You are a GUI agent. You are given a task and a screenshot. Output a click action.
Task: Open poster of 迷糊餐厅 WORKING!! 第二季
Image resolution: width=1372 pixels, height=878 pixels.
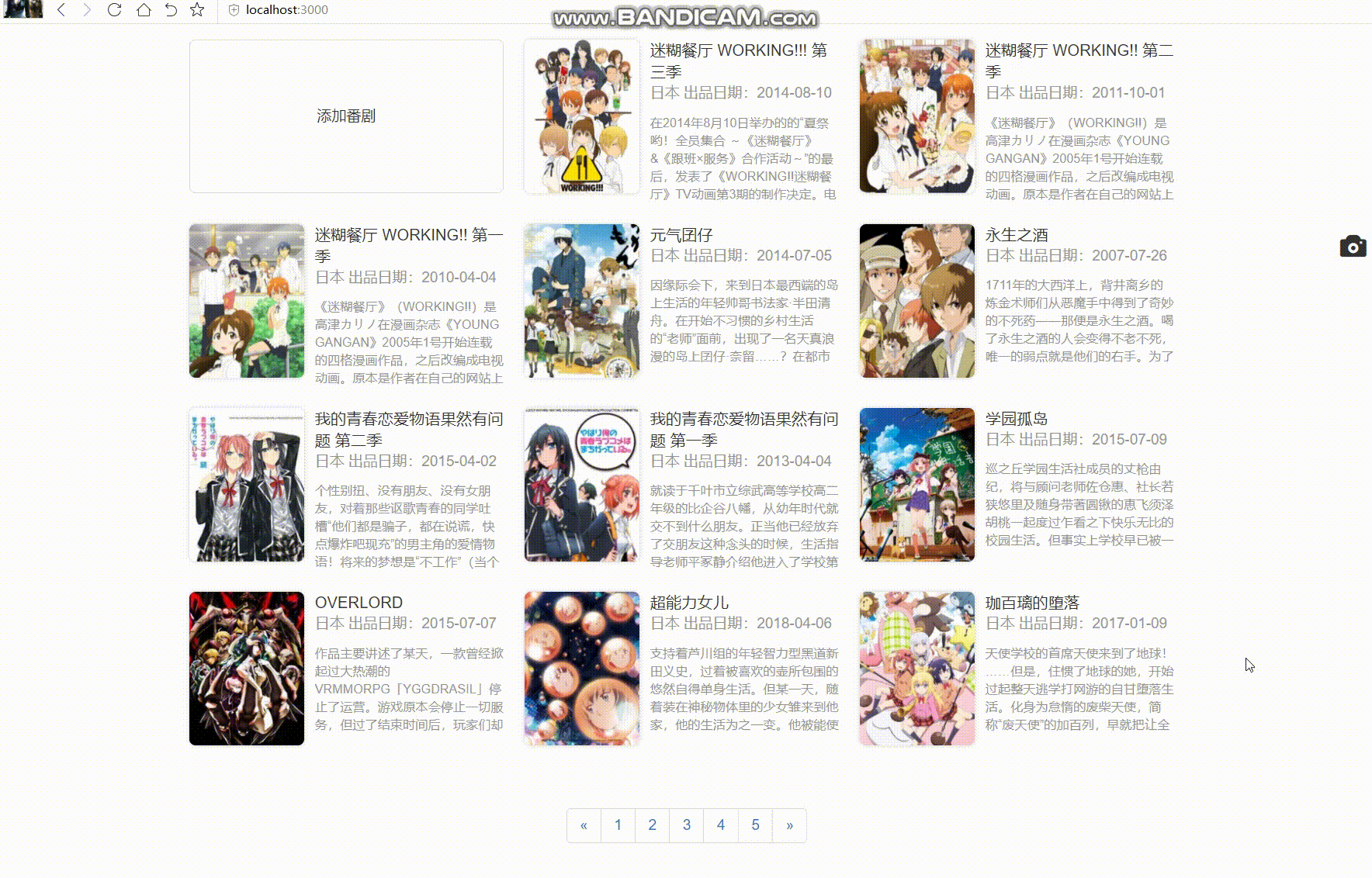pyautogui.click(x=916, y=116)
